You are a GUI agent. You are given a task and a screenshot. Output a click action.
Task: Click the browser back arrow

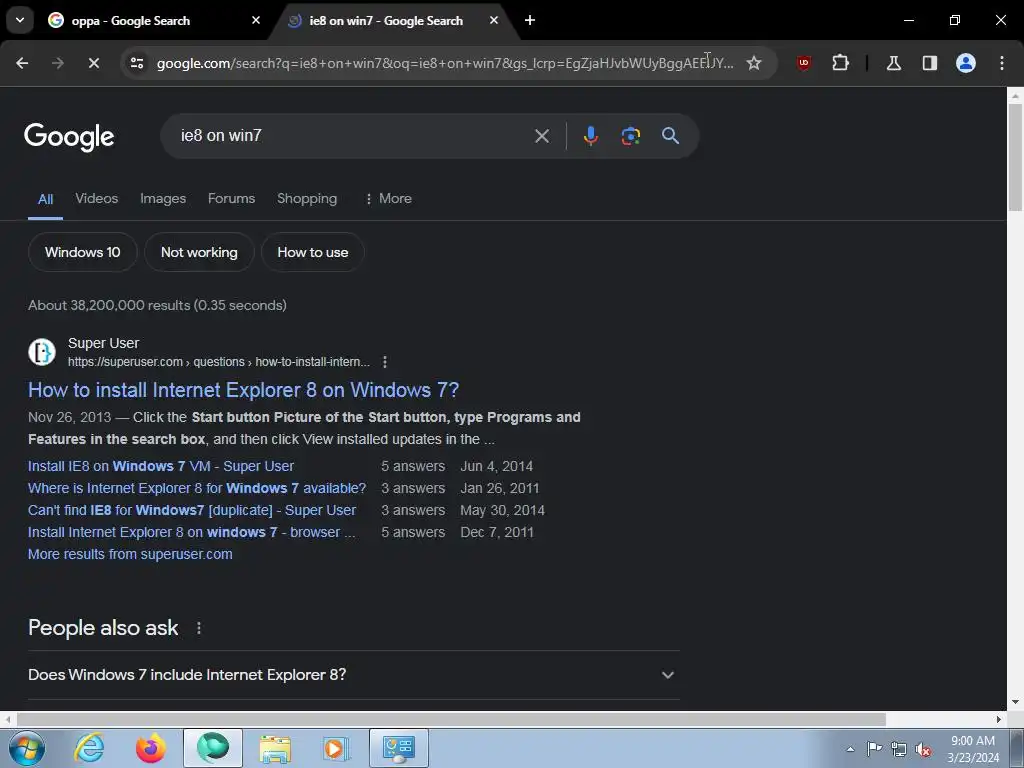pyautogui.click(x=22, y=63)
